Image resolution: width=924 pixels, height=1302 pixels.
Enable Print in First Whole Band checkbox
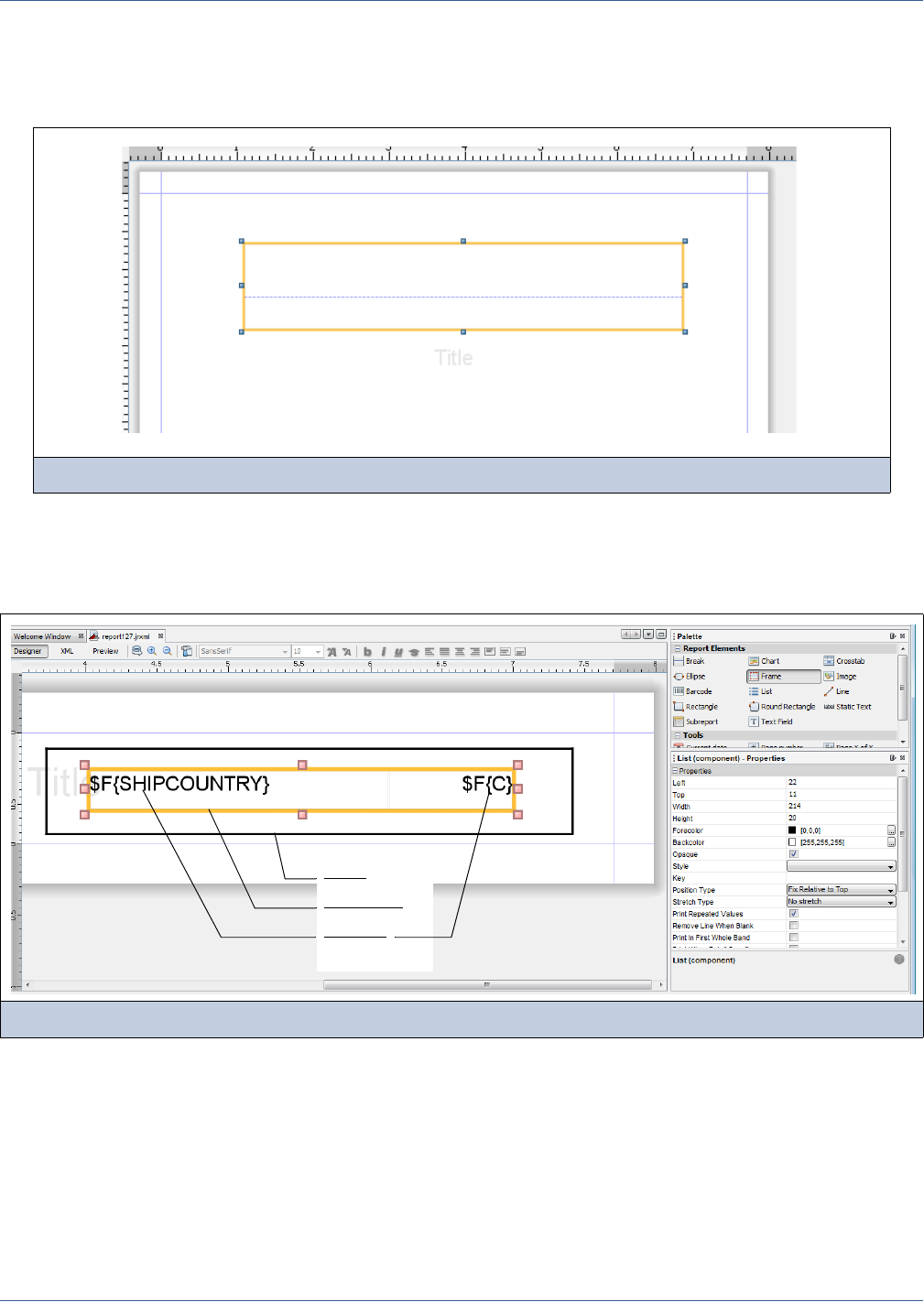tap(793, 938)
